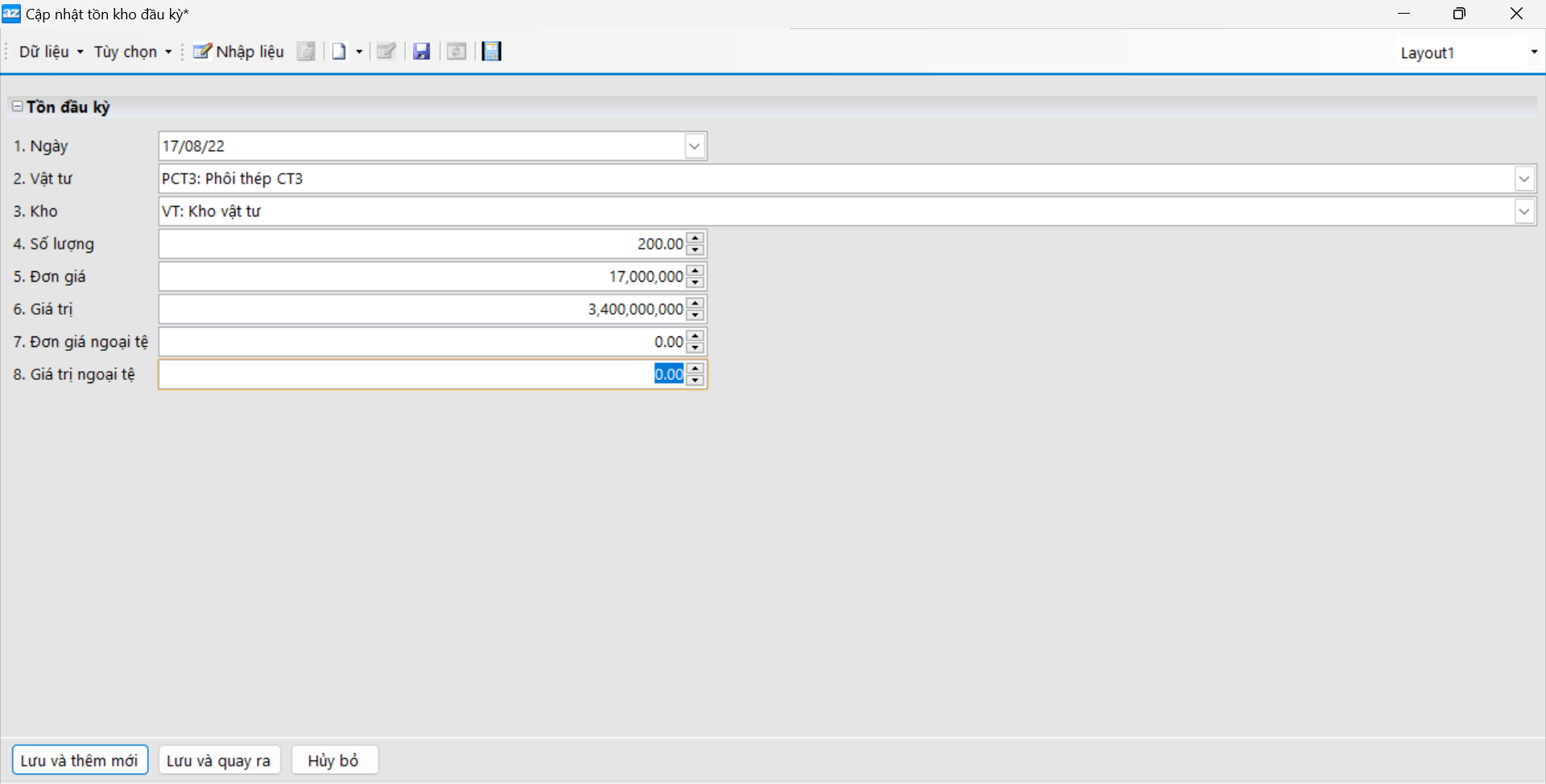Expand the Kho warehouse dropdown
The image size is (1546, 784).
coord(1523,212)
